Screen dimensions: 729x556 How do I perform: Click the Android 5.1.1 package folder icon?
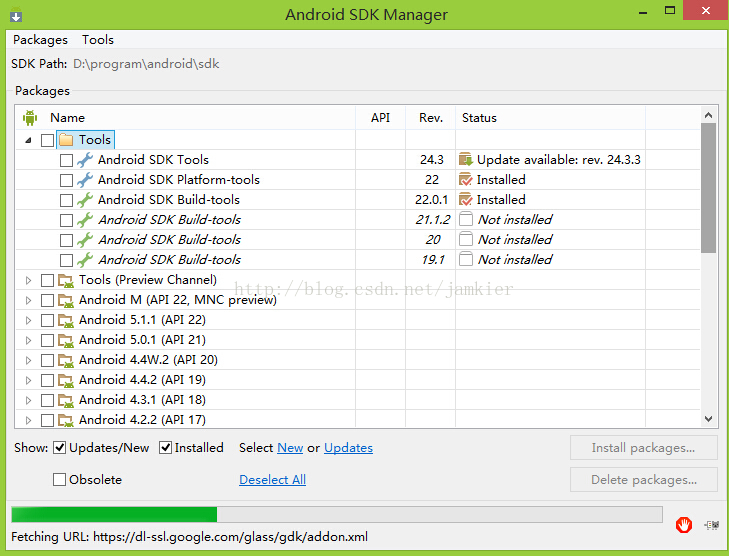tap(66, 320)
